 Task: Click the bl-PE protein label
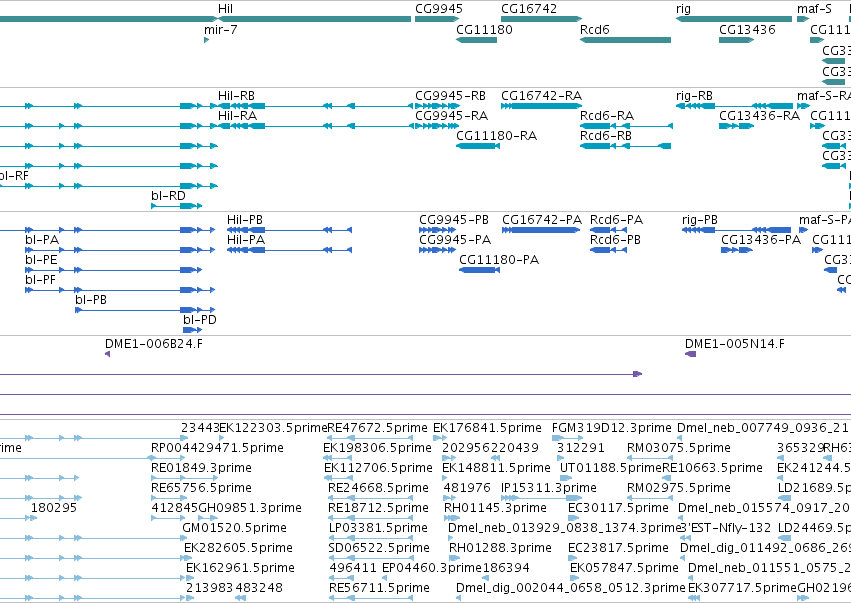[x=41, y=260]
